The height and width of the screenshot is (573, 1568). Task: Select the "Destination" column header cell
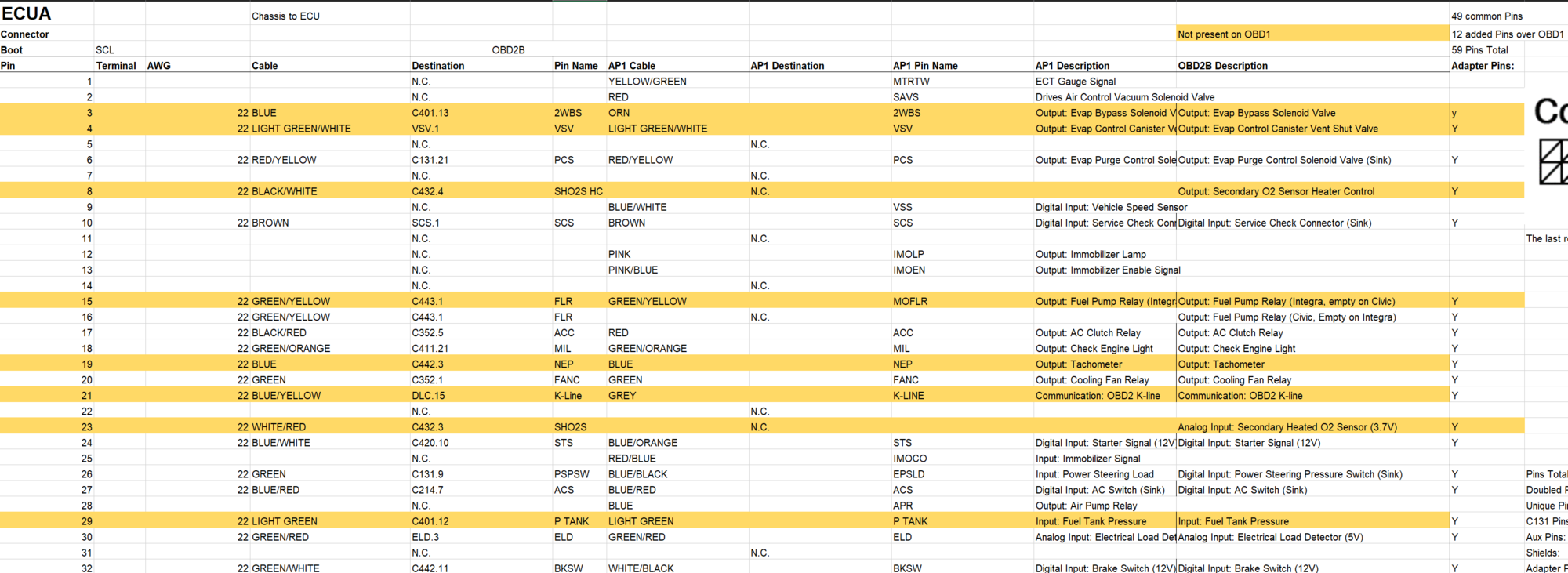click(437, 66)
